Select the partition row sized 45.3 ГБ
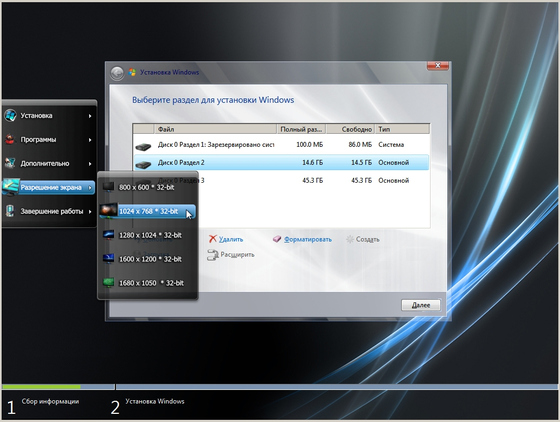The width and height of the screenshot is (560, 422). point(281,180)
